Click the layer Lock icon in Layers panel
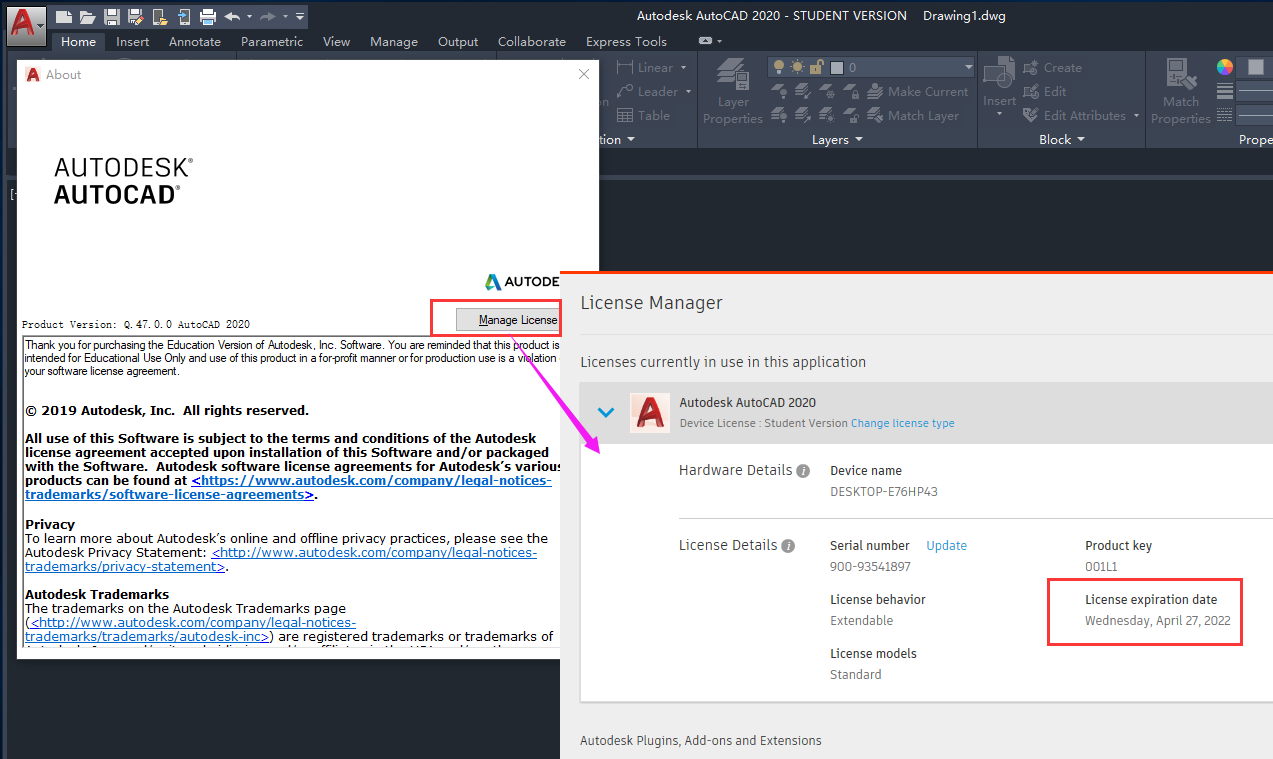Viewport: 1273px width, 759px height. pyautogui.click(x=852, y=92)
